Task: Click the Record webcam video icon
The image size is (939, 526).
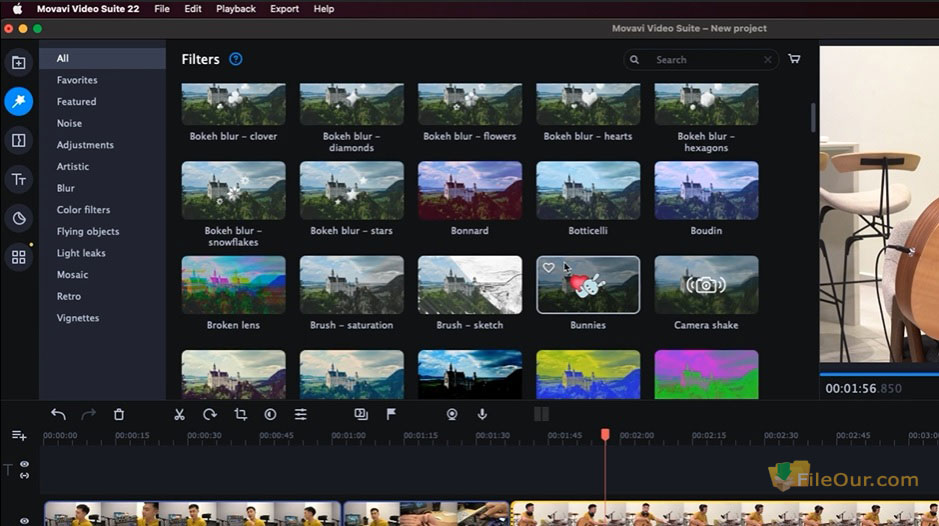Action: click(x=452, y=414)
